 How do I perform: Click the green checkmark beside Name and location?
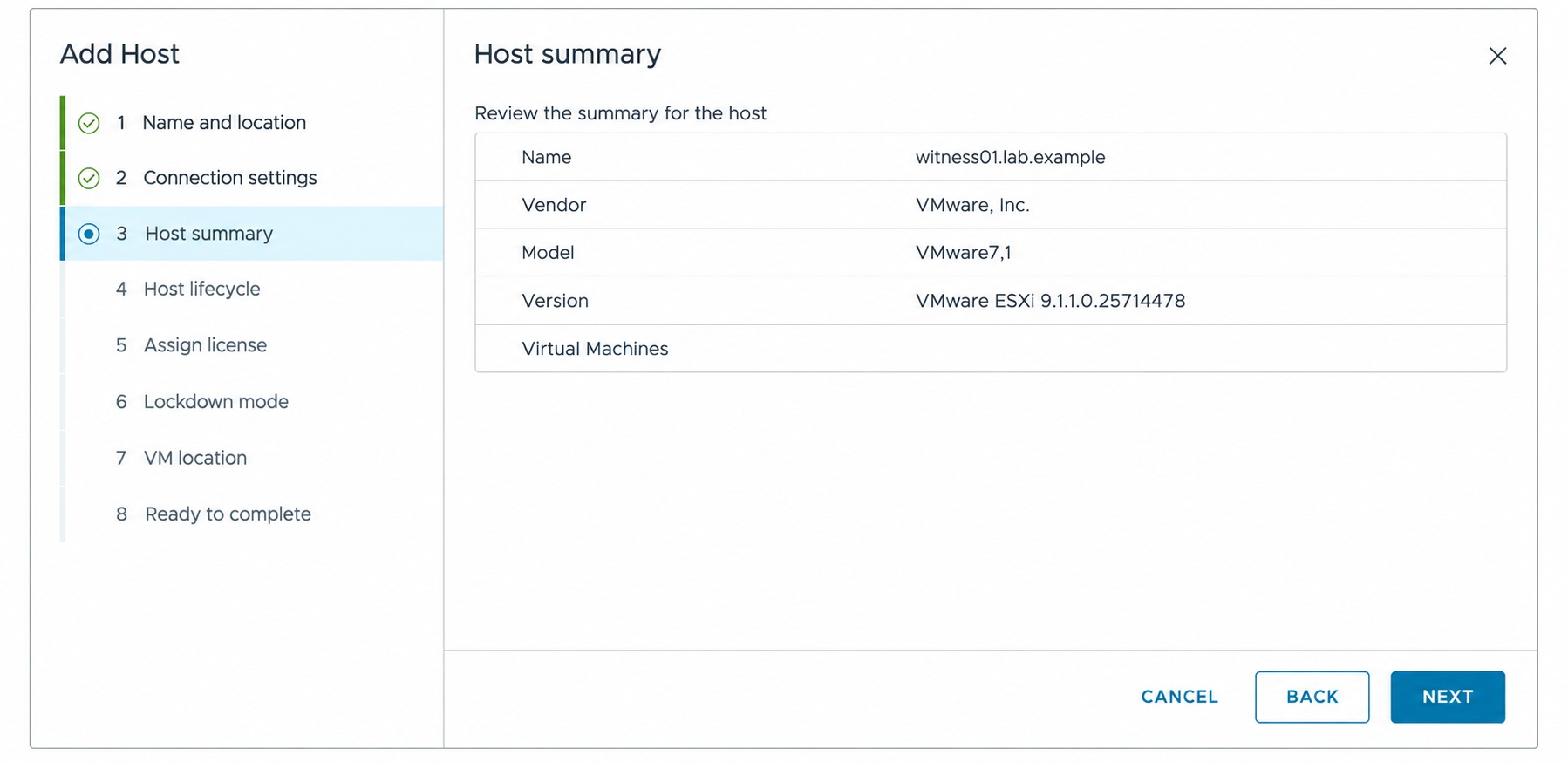click(89, 123)
